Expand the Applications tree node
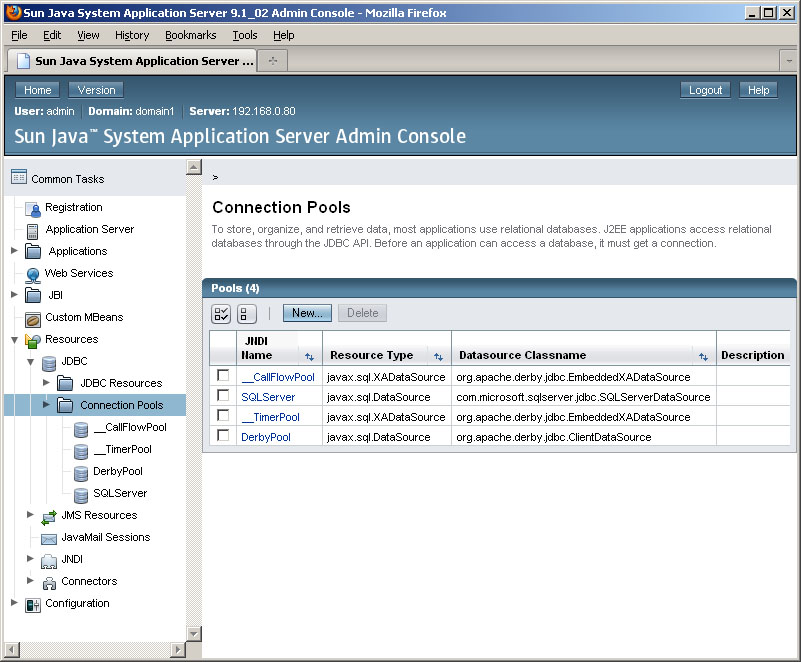801x662 pixels. 14,250
